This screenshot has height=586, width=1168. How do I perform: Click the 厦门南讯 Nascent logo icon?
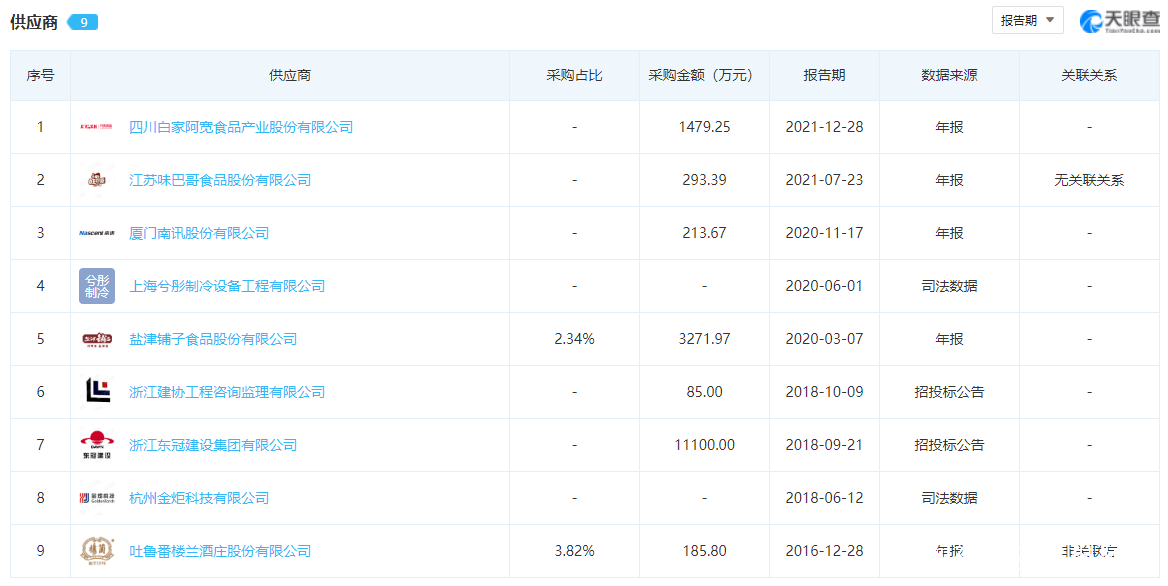point(97,233)
